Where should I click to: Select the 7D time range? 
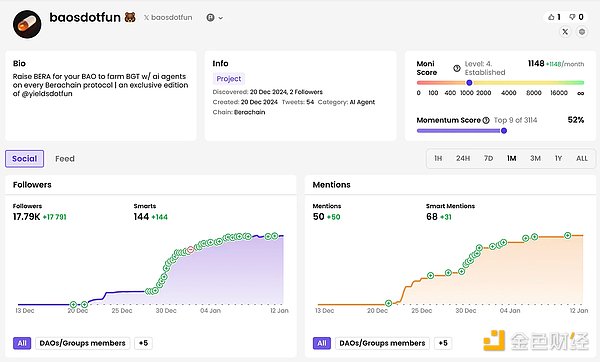(488, 158)
